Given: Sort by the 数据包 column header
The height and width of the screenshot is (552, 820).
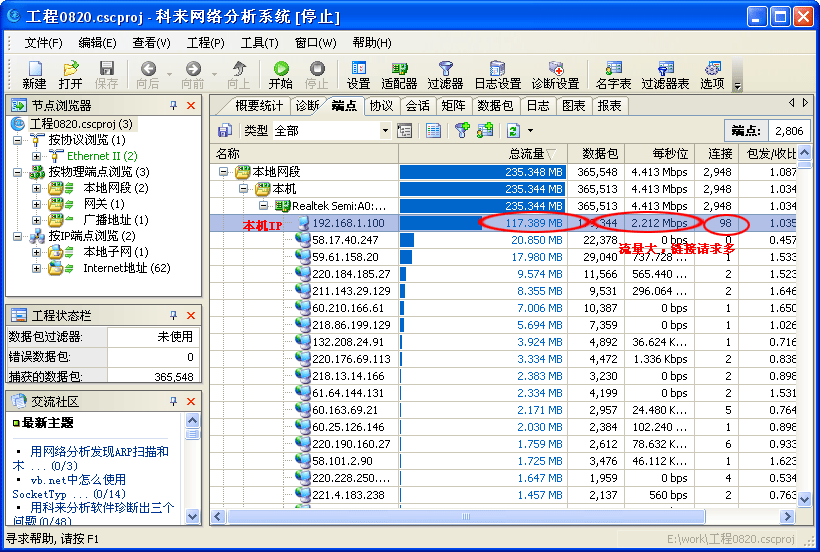Looking at the screenshot, I should point(596,154).
